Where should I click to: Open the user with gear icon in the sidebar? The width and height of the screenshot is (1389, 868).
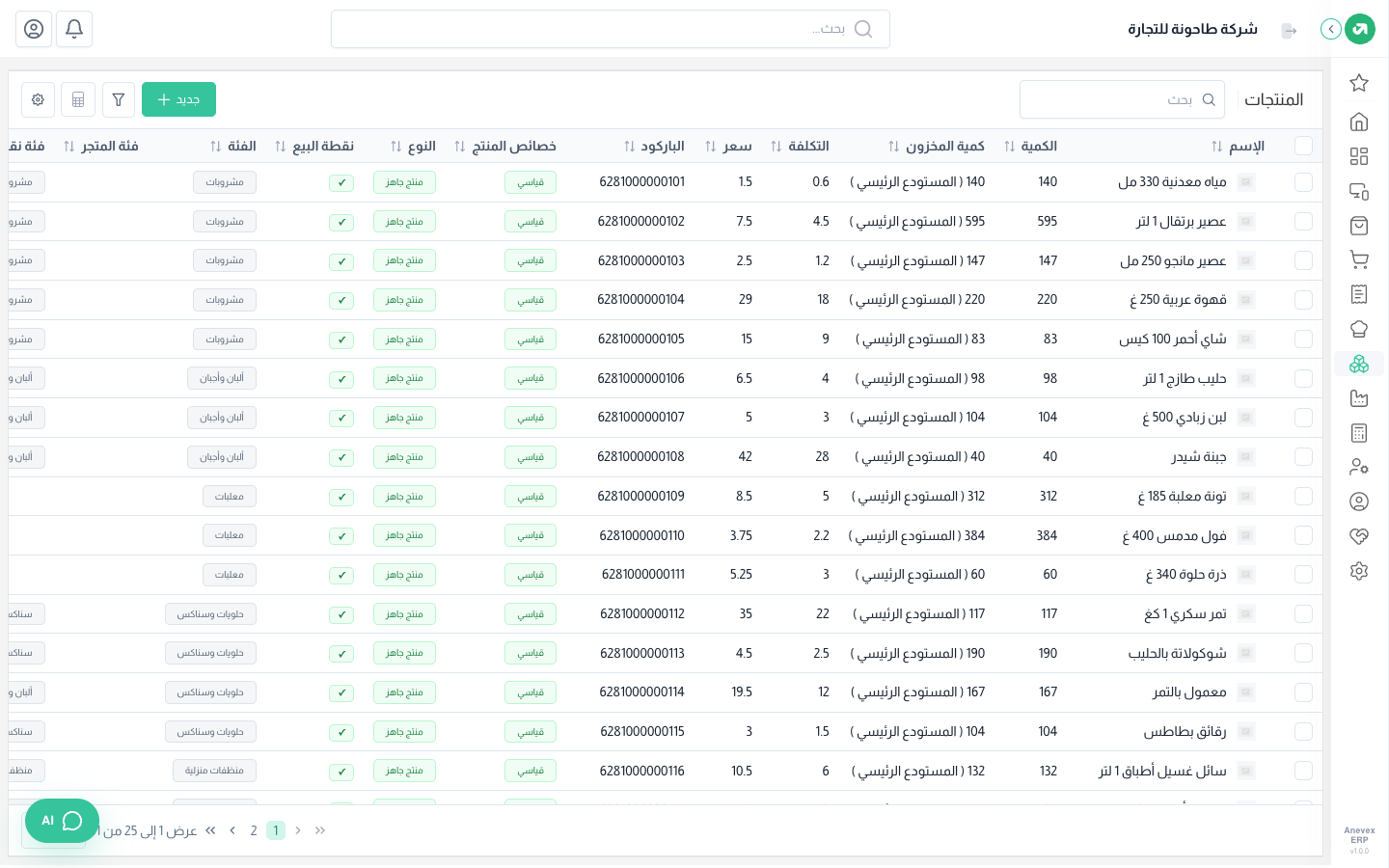[x=1359, y=467]
